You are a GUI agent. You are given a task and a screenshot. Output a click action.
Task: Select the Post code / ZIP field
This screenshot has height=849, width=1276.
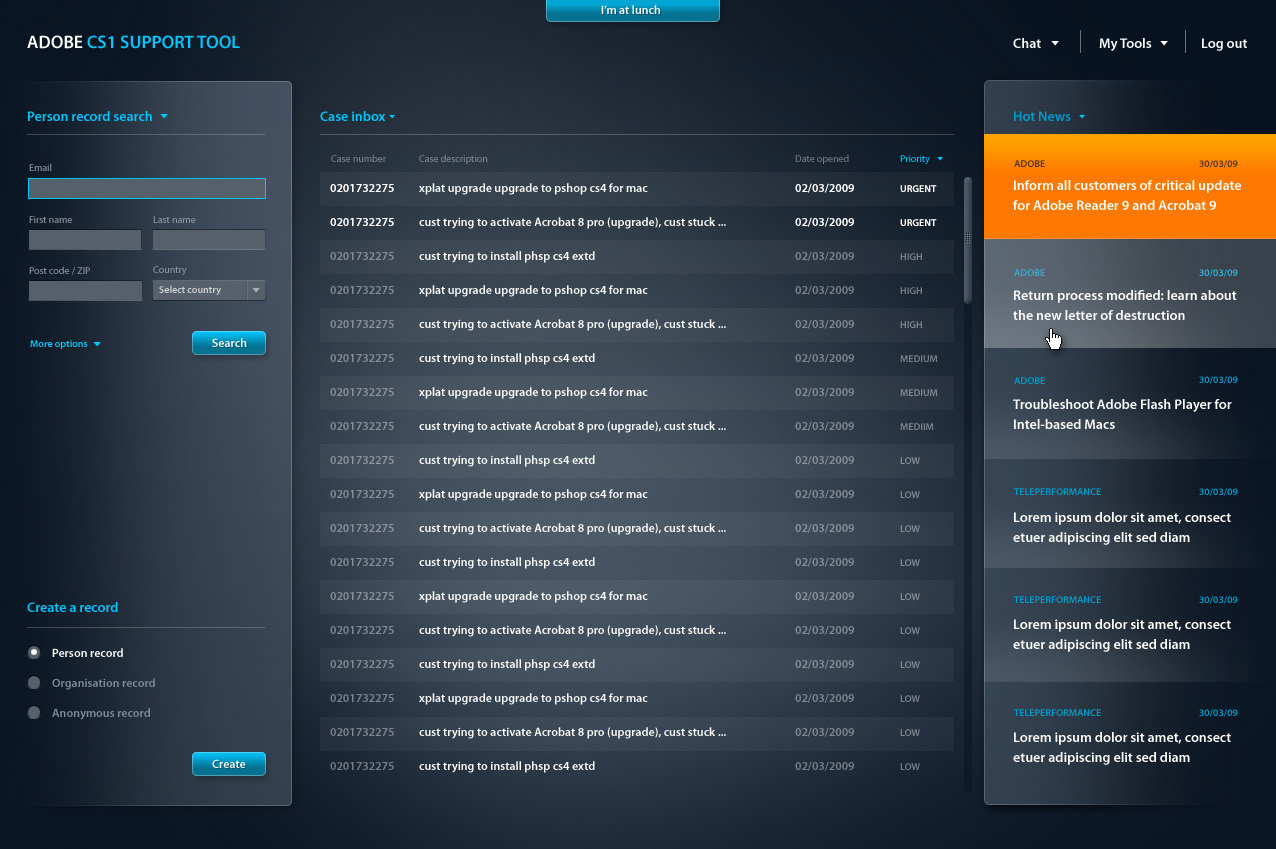click(x=85, y=290)
